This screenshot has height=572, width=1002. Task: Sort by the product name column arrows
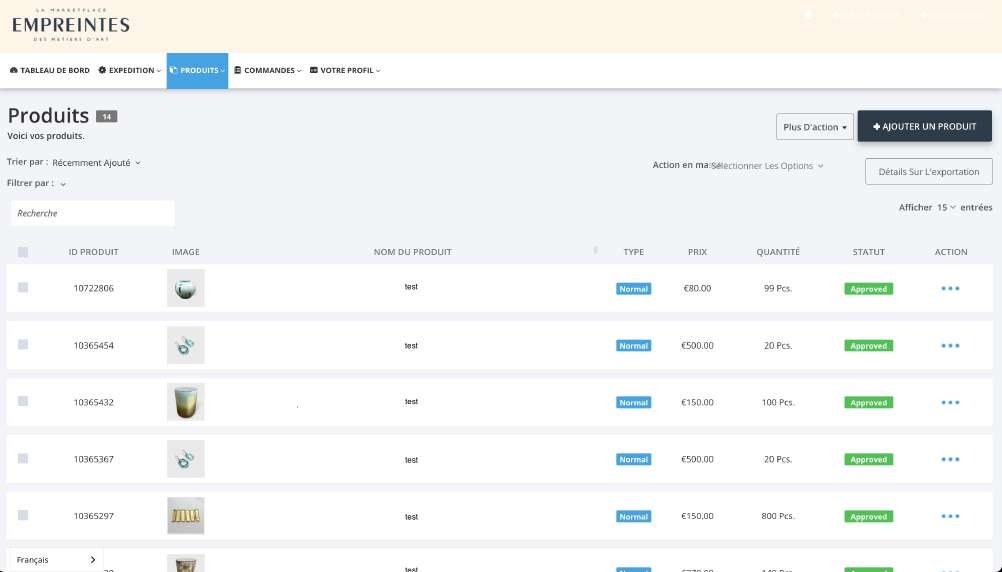pyautogui.click(x=595, y=251)
